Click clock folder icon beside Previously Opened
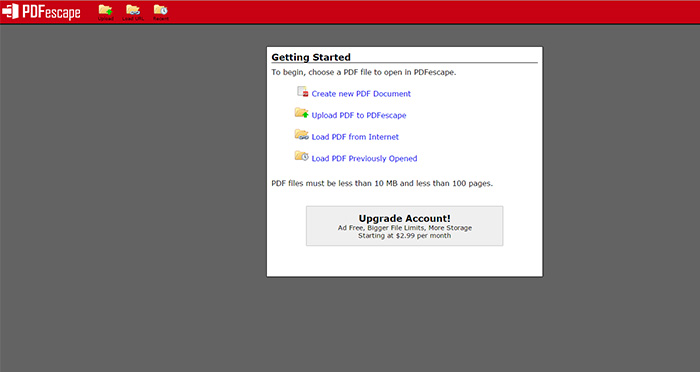Image resolution: width=700 pixels, height=372 pixels. pyautogui.click(x=302, y=156)
